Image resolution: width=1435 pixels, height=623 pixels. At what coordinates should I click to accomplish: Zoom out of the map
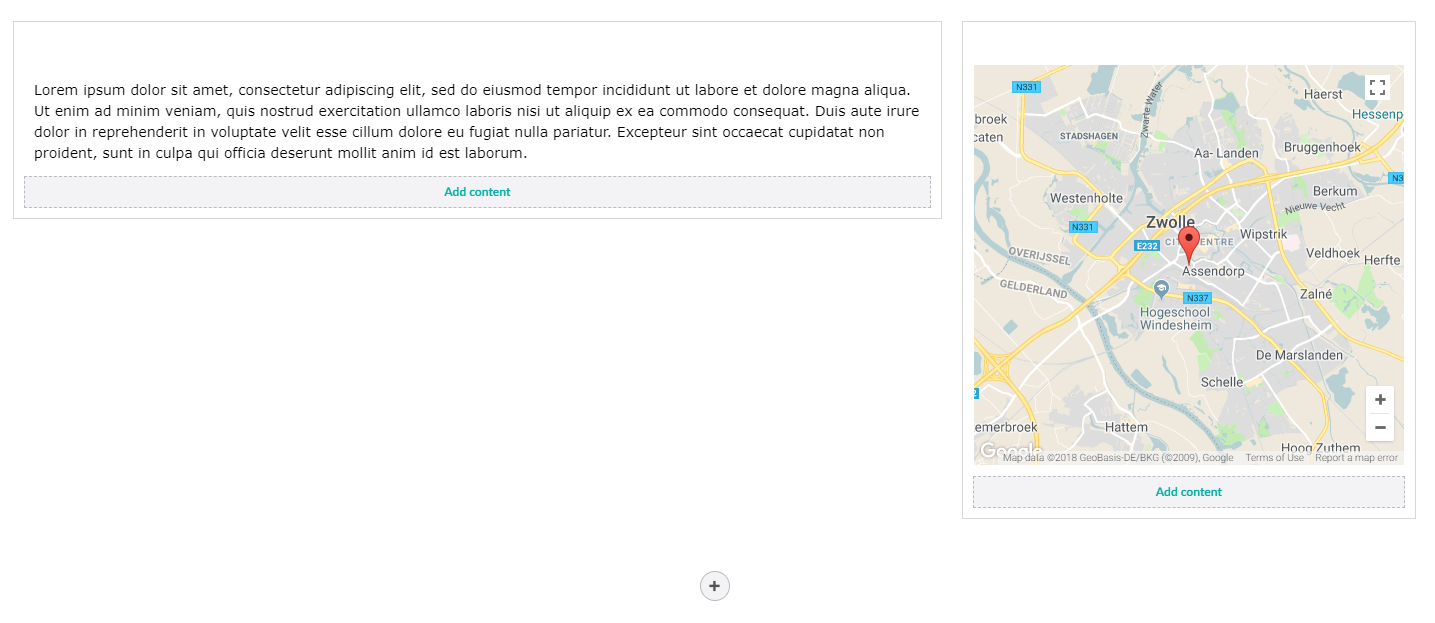click(1380, 428)
